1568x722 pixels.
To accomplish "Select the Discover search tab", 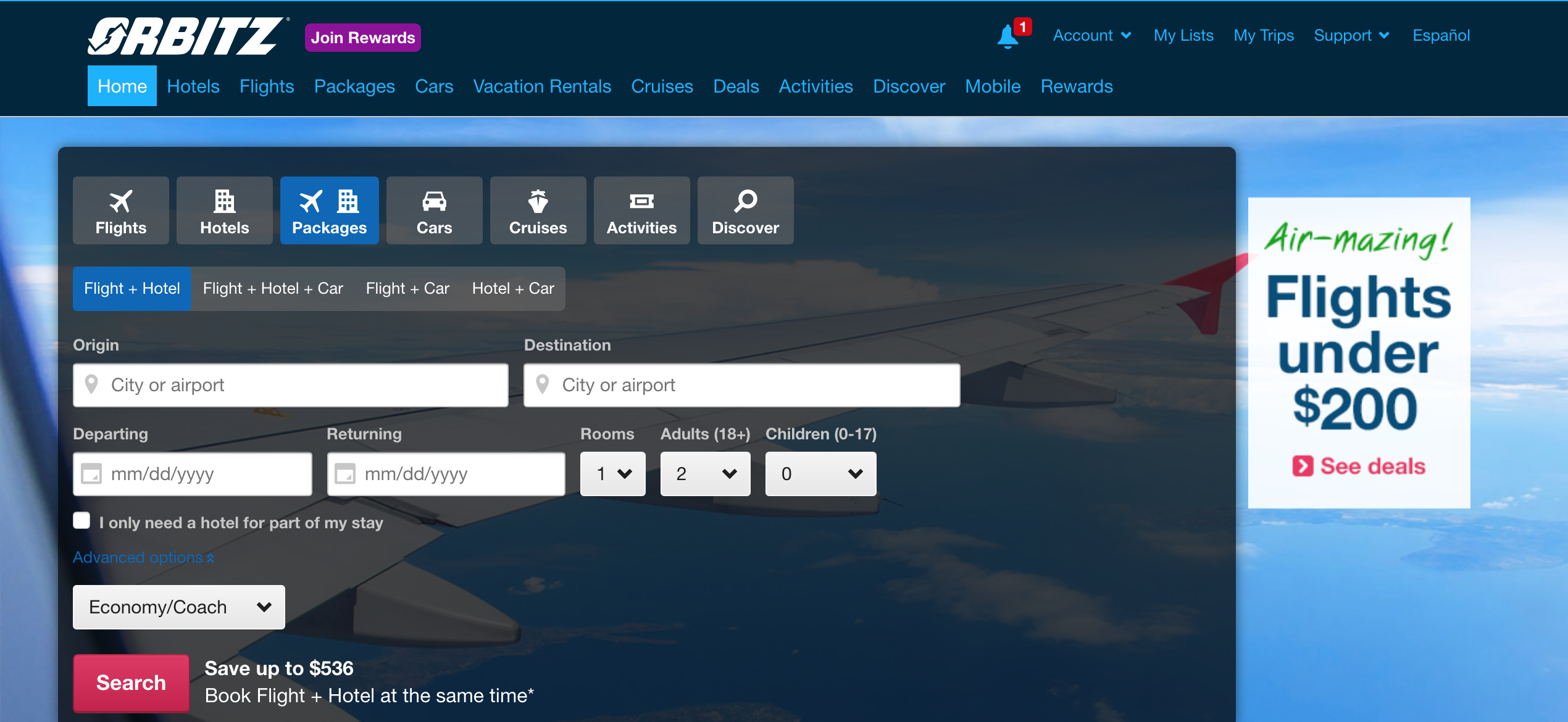I will (x=746, y=210).
